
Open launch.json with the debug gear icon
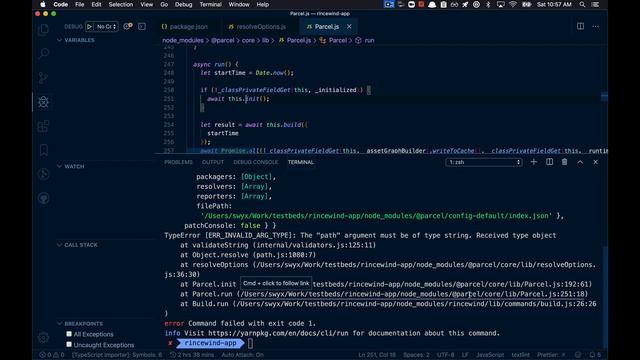pyautogui.click(x=128, y=27)
